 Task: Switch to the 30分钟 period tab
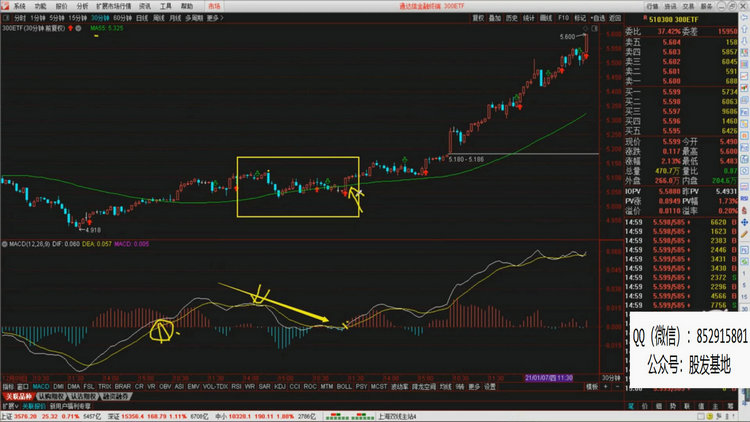point(95,18)
